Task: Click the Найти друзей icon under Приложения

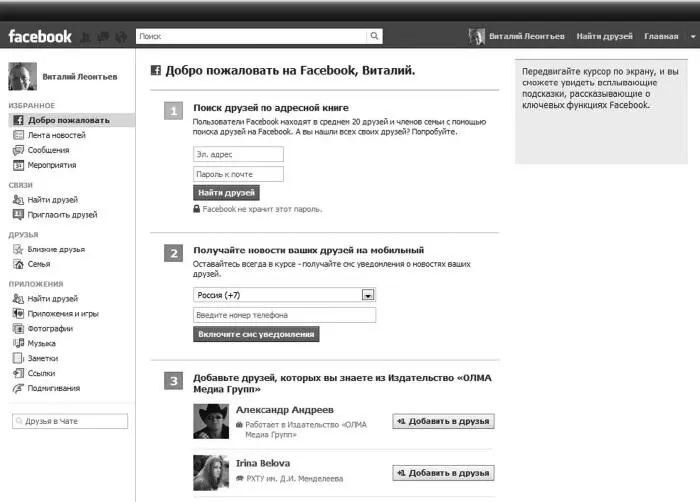Action: [x=18, y=298]
